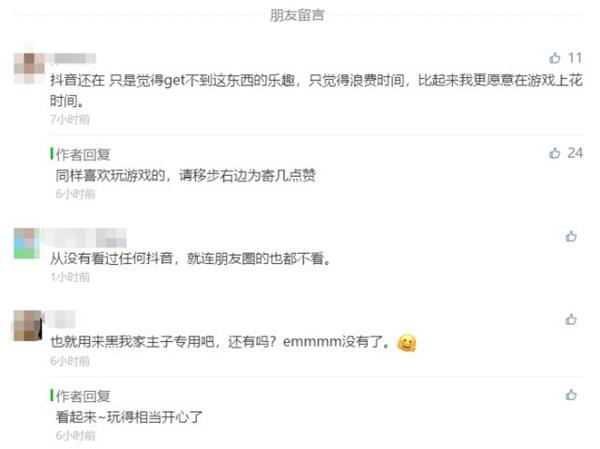Like the author reply 看起来~玩得相当开心了
Image resolution: width=600 pixels, height=449 pixels.
[571, 395]
